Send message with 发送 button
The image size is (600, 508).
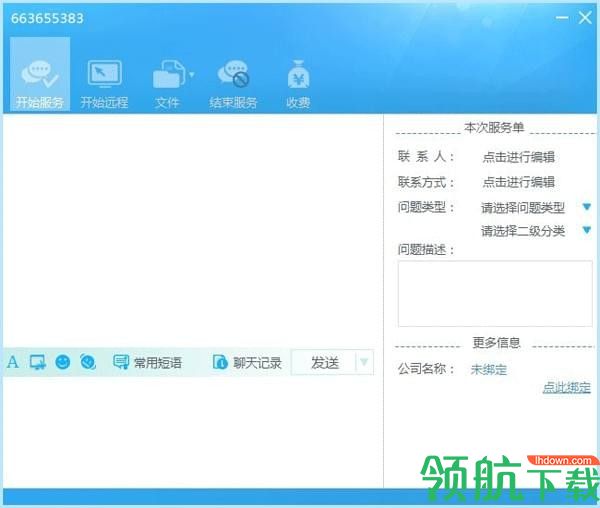tap(324, 362)
